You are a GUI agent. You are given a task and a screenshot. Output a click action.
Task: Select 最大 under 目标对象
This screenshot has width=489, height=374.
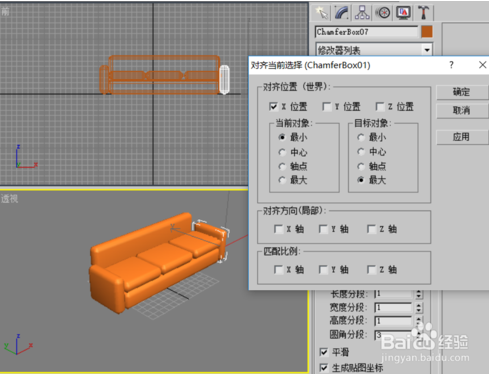[x=361, y=180]
